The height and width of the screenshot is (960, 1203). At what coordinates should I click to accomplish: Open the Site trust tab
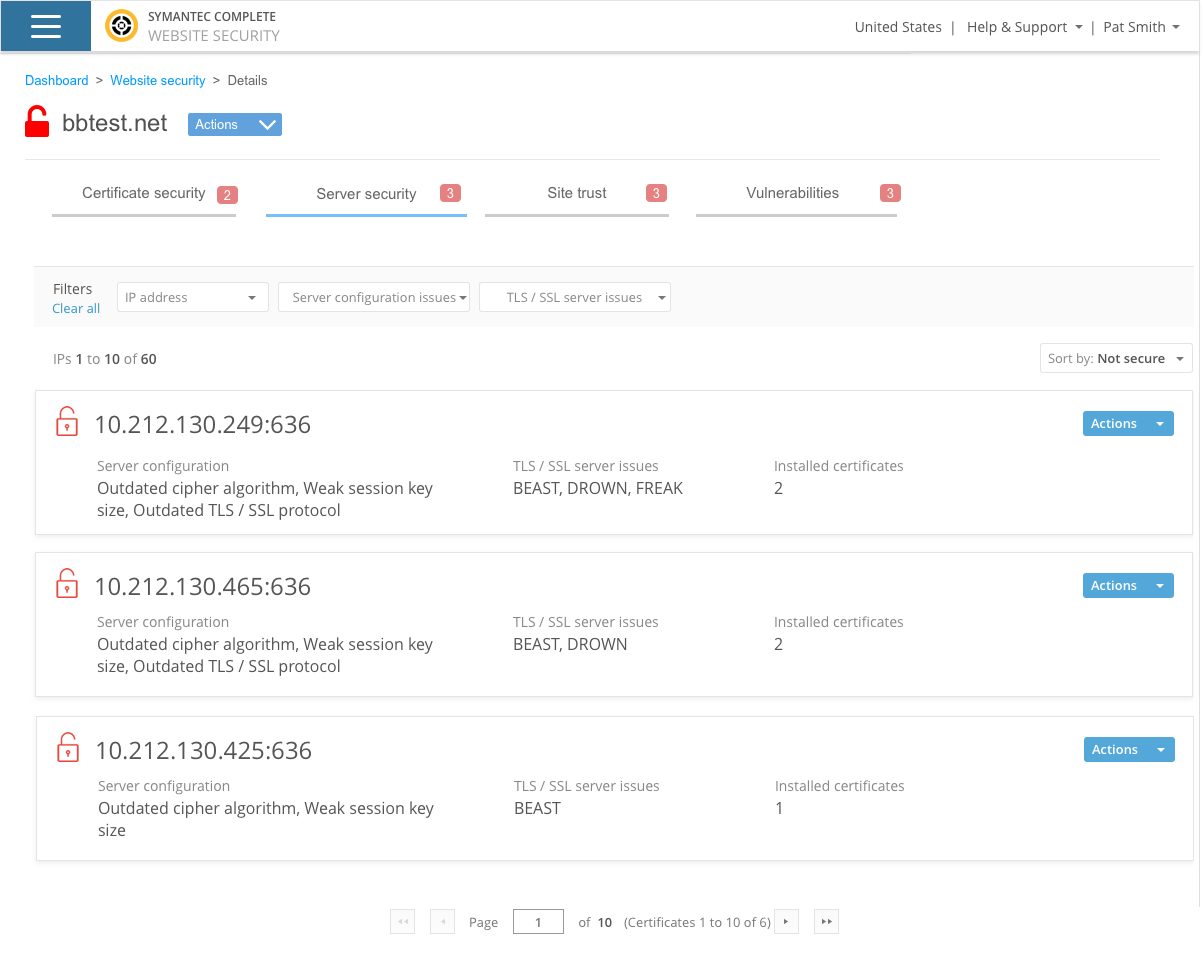point(577,194)
